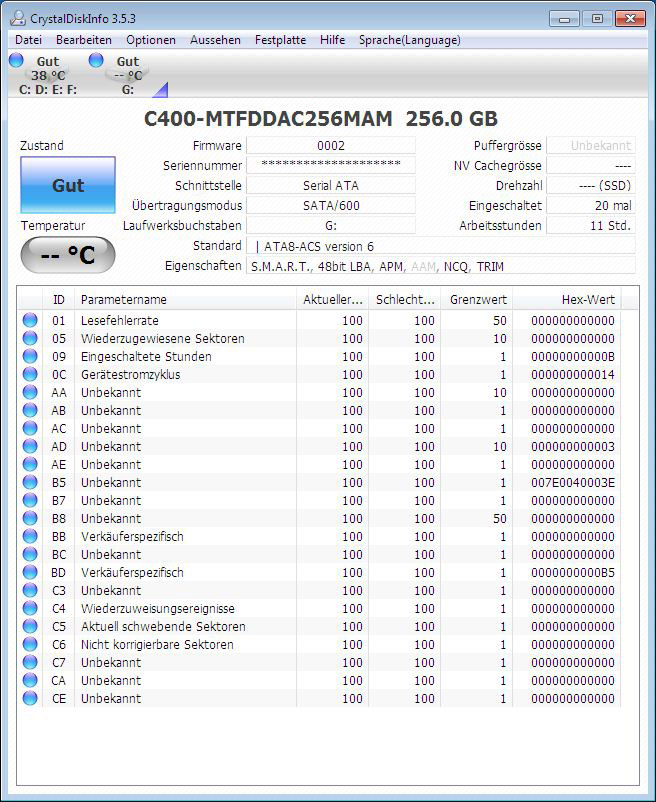Click the Arbeitsstunden value 11 Std.
Image resolution: width=656 pixels, height=802 pixels.
point(591,225)
